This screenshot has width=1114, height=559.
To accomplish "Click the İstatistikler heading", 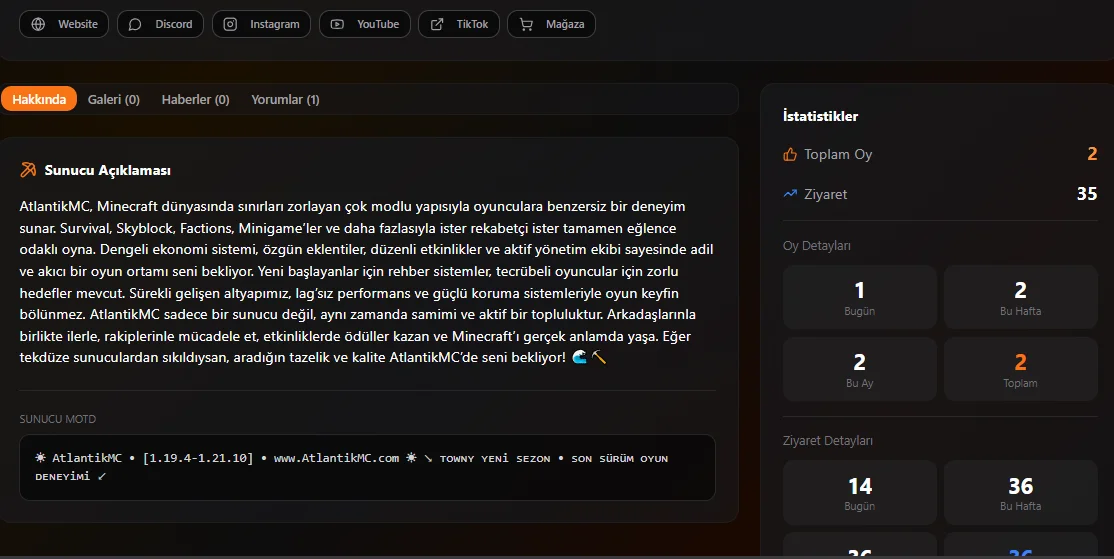I will (x=821, y=116).
